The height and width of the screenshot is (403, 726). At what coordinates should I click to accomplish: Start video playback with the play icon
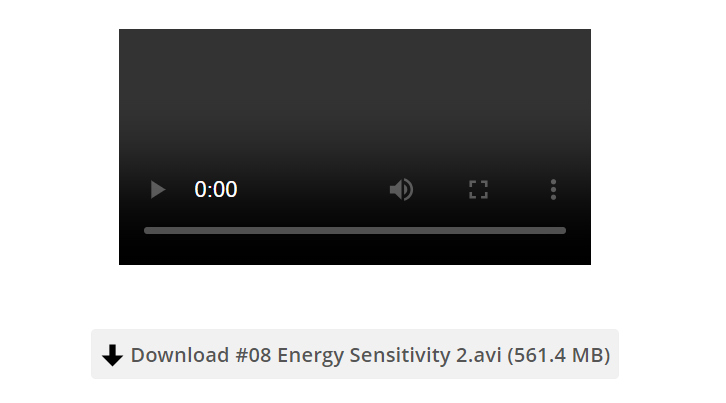[158, 189]
